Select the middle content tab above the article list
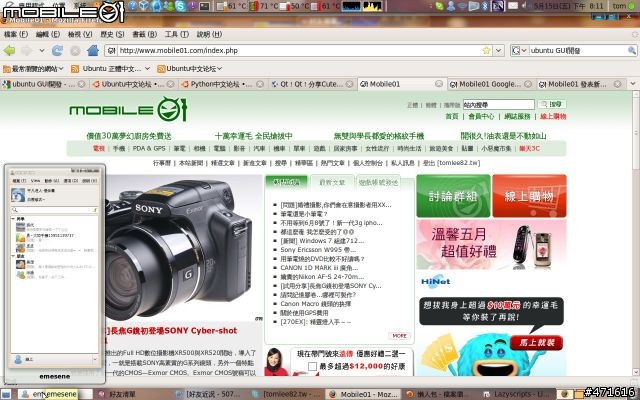 (x=332, y=182)
